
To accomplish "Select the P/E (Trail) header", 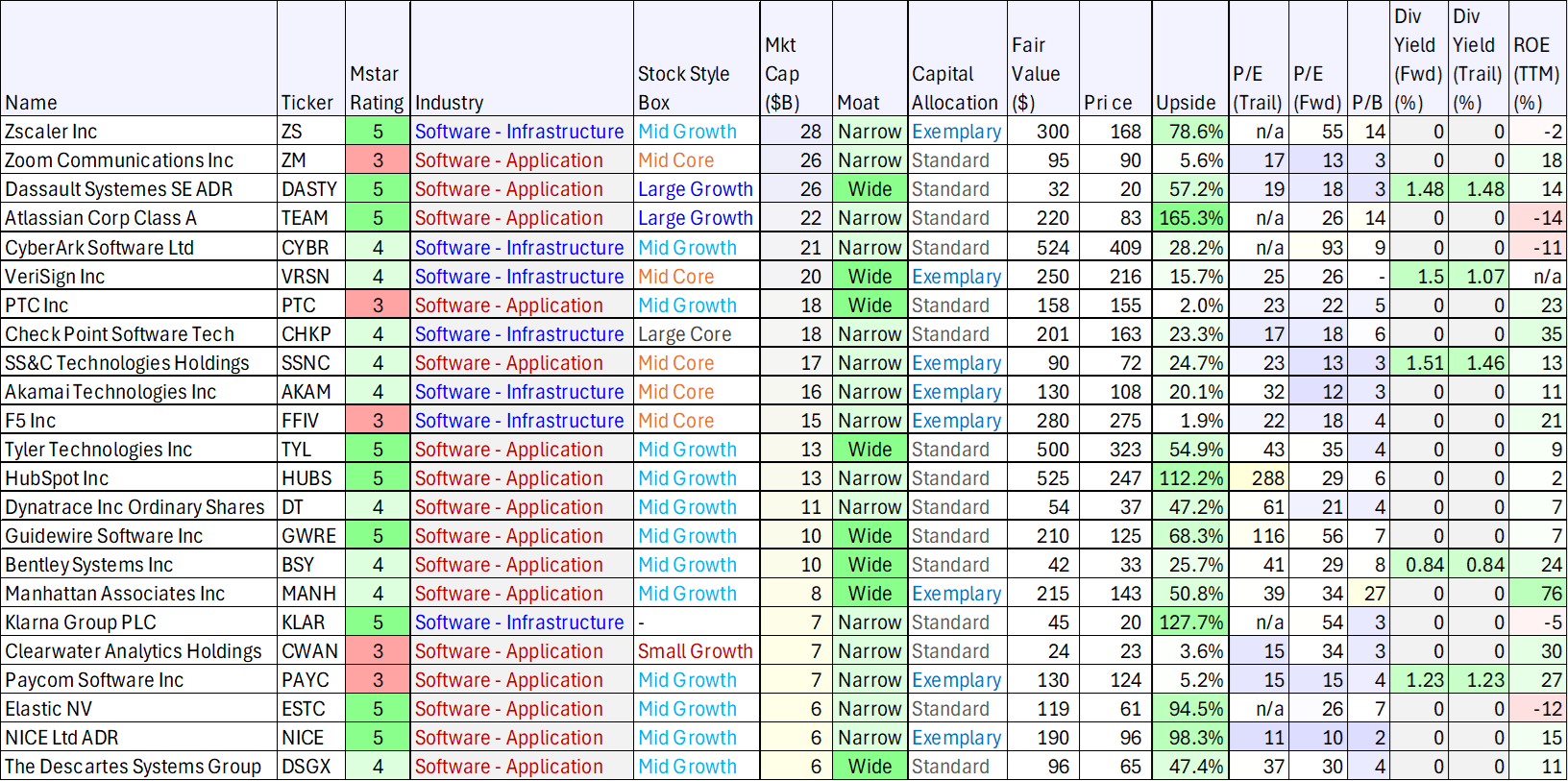I will (x=1259, y=59).
